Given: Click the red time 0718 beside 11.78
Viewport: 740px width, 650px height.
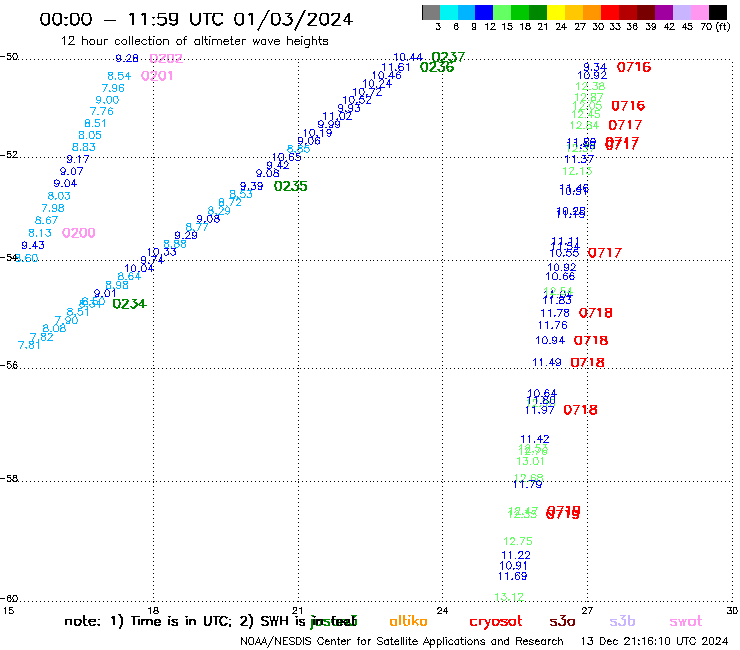Looking at the screenshot, I should (596, 313).
